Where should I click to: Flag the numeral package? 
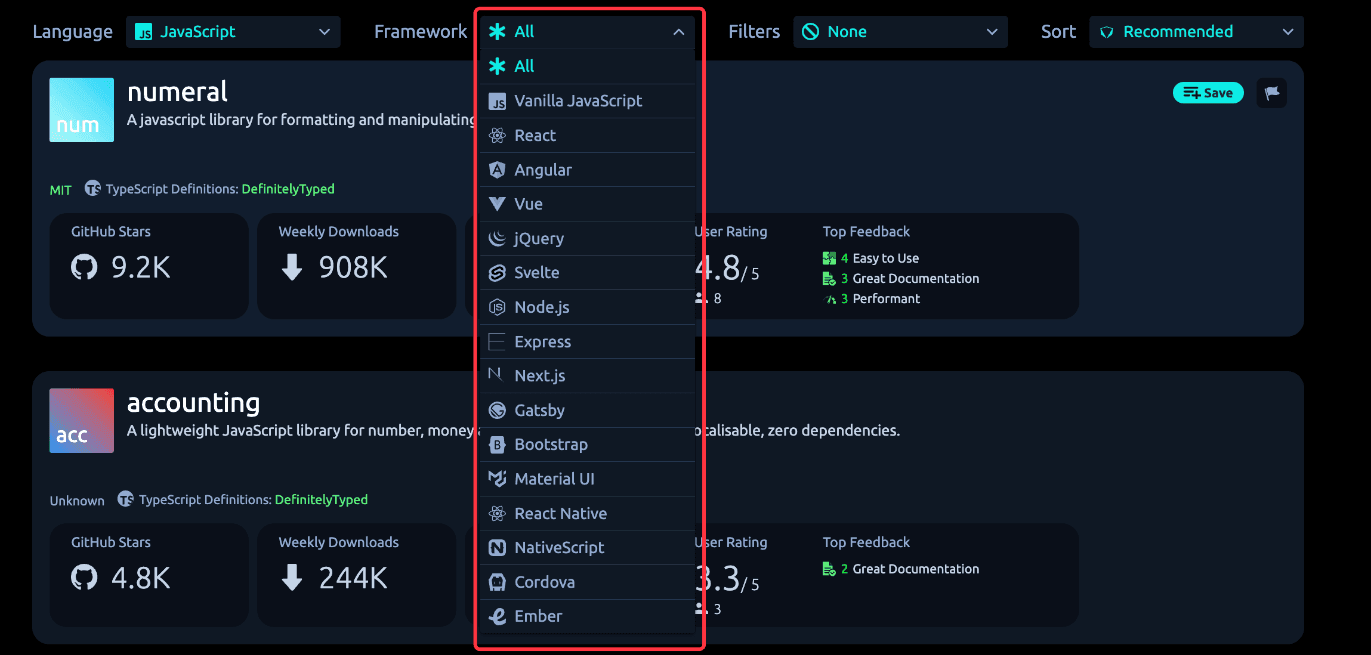(x=1271, y=93)
